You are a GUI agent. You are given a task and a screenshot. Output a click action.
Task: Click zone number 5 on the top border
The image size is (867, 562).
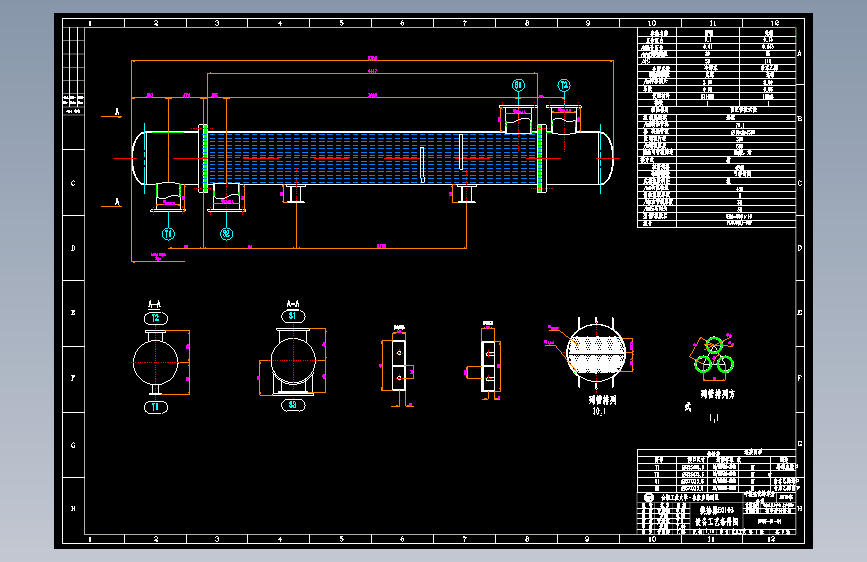point(341,23)
